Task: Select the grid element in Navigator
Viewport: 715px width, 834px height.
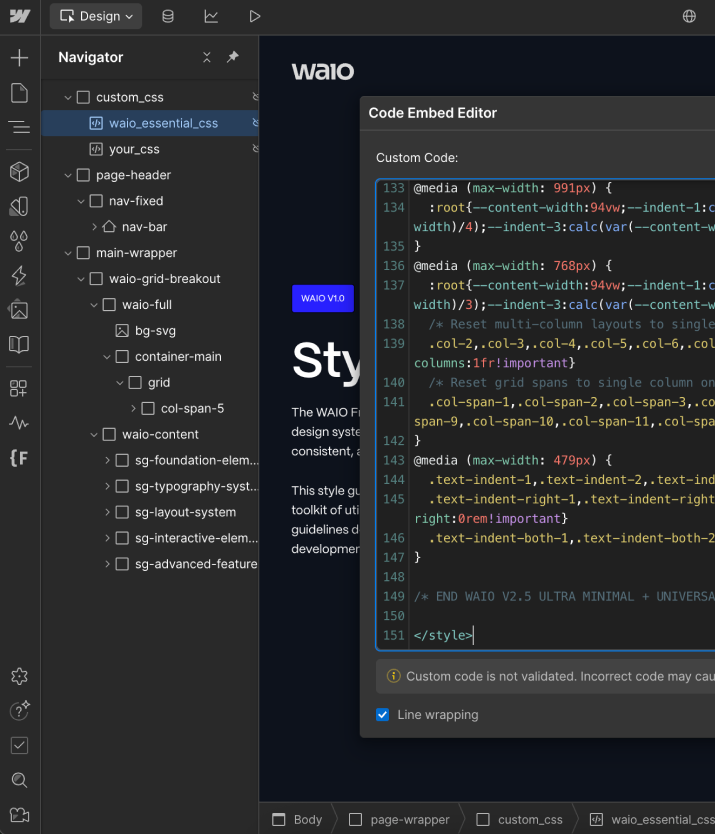Action: pos(150,382)
